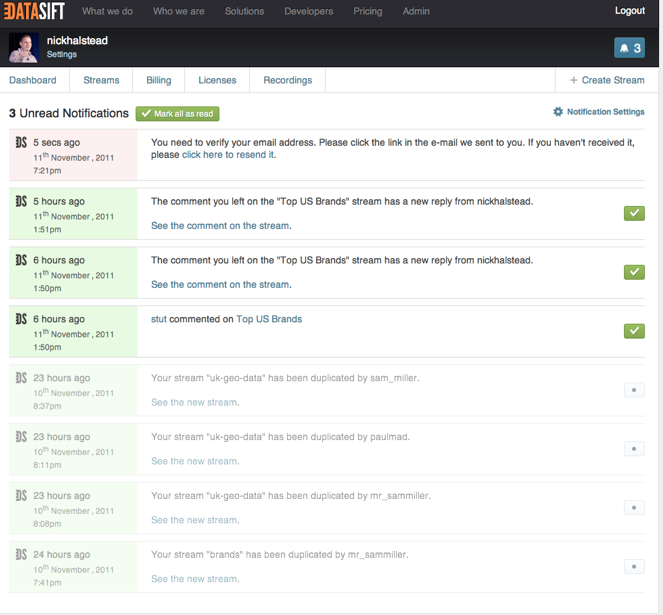See new uk-geo-data stream by mr_sammiller
This screenshot has height=615, width=663.
point(195,520)
